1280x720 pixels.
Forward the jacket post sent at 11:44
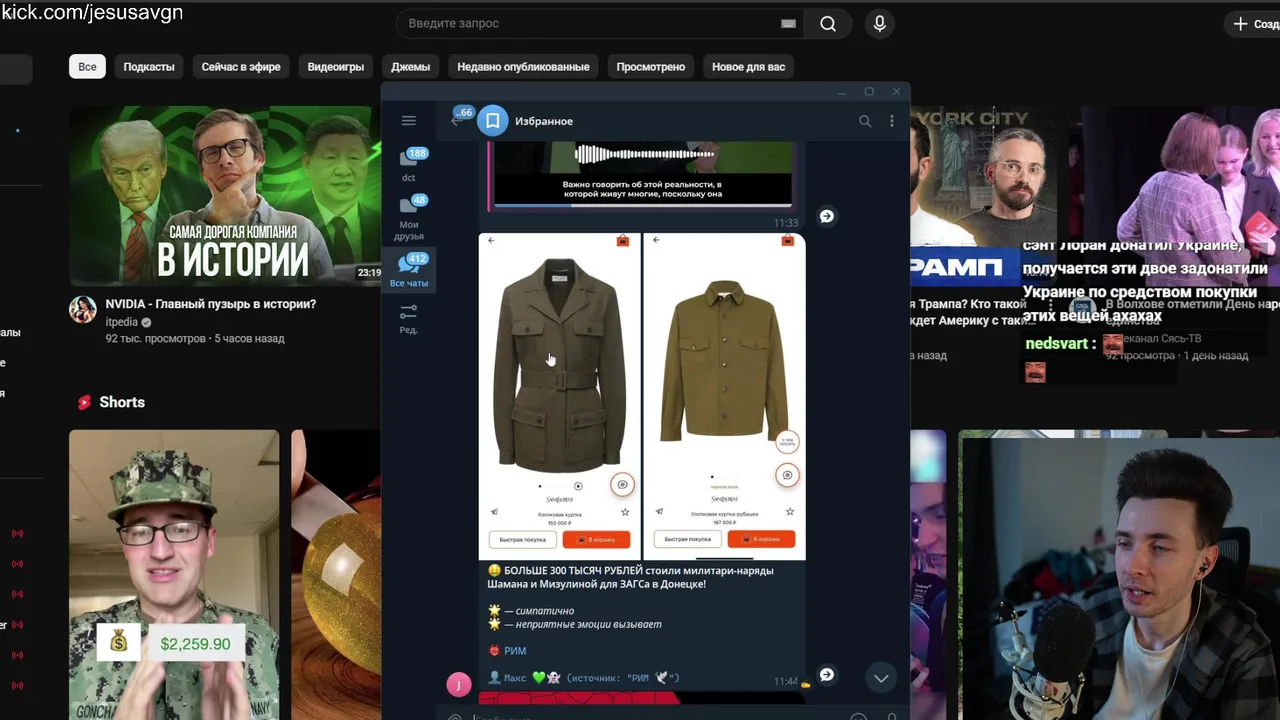coord(827,675)
